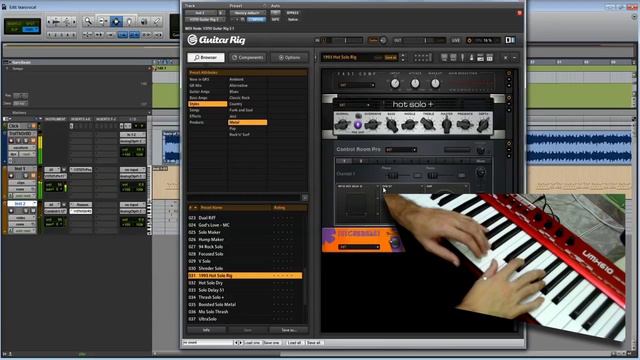Viewport: 640px width, 360px height.
Task: Click Save as next to the preset name
Action: 391,58
